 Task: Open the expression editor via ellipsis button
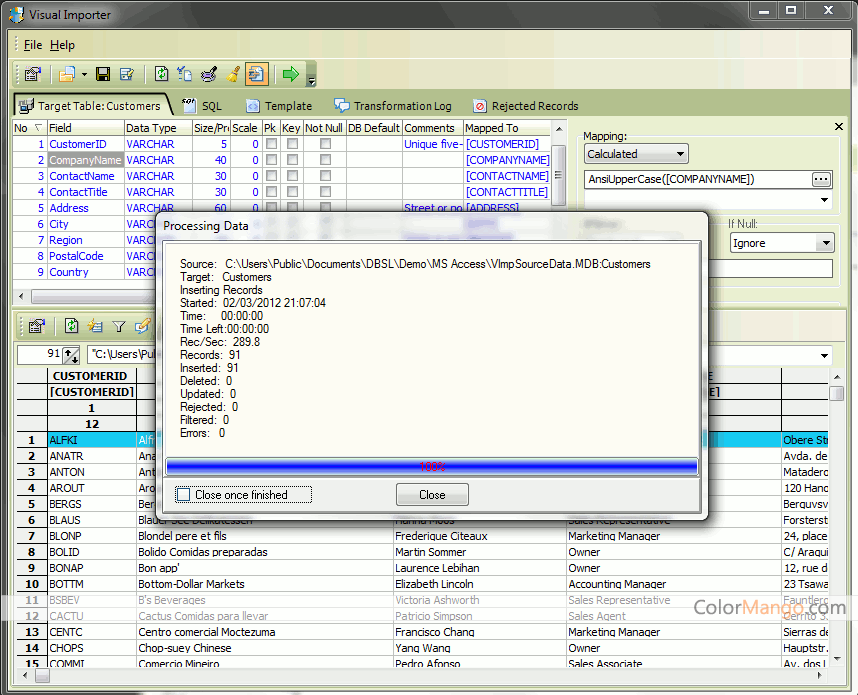(821, 179)
